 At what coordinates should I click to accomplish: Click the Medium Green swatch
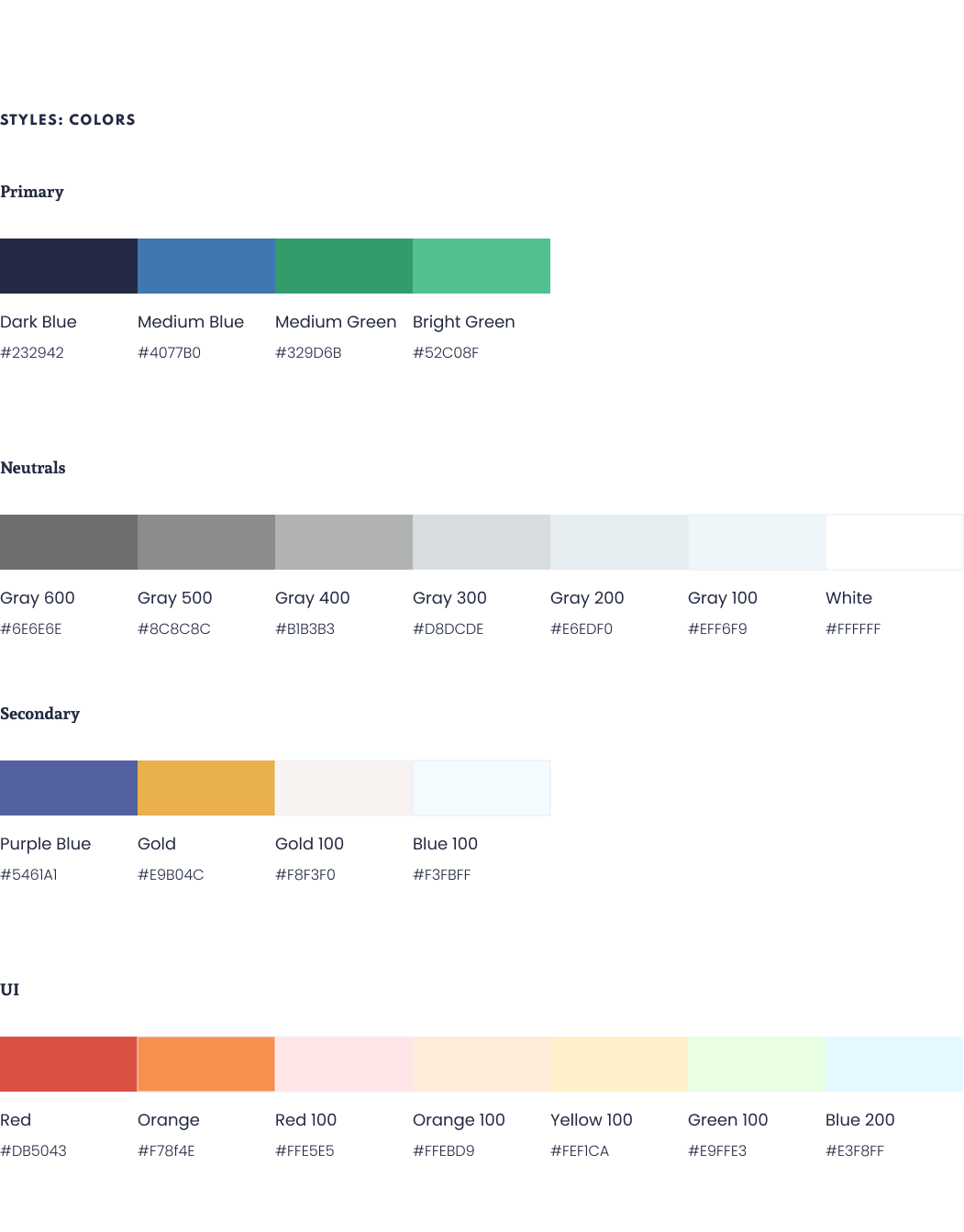(x=343, y=265)
